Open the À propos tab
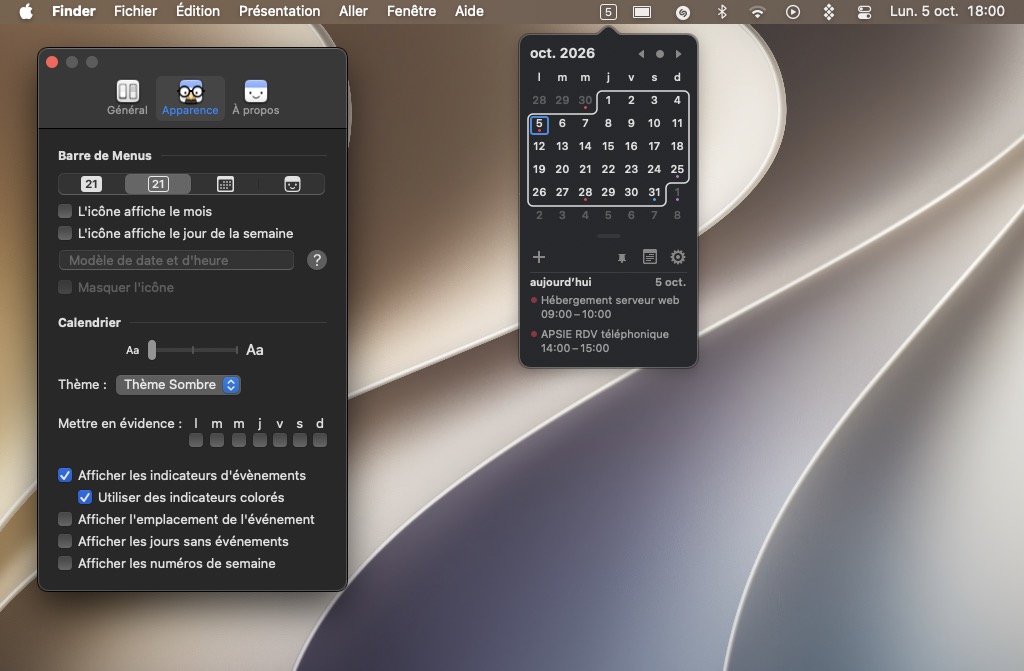 tap(255, 98)
